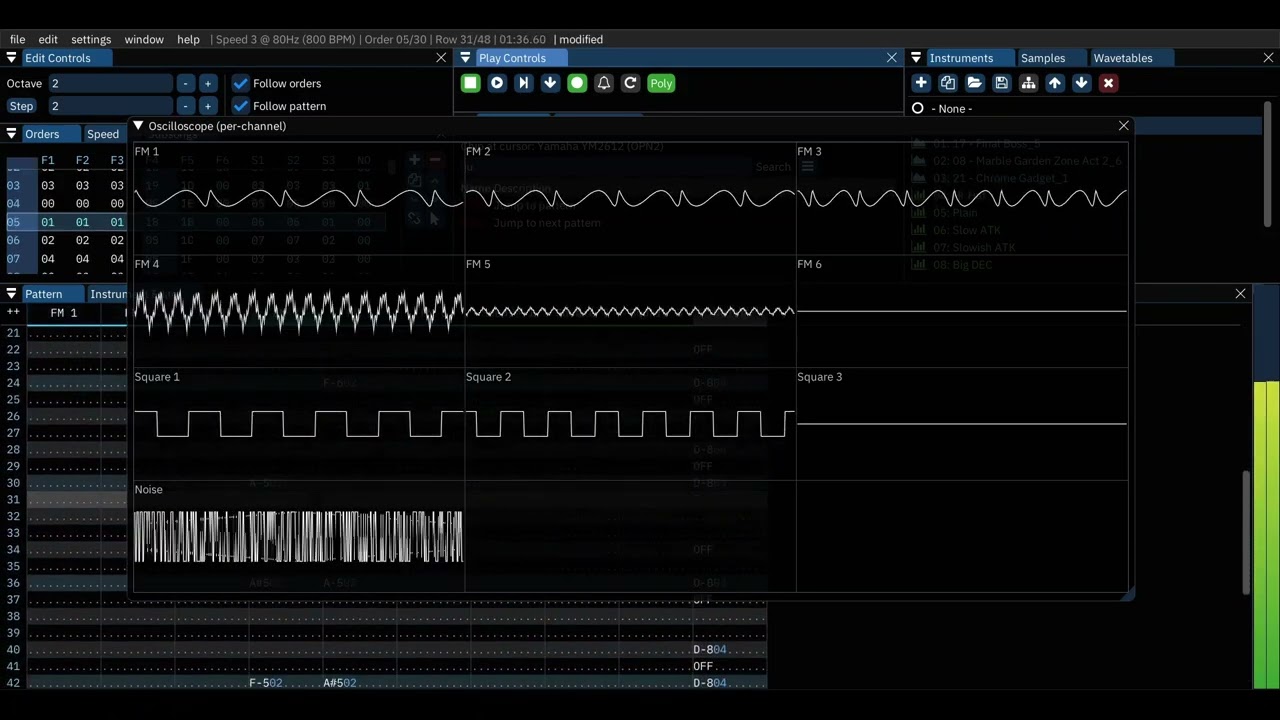1280x720 pixels.
Task: Decrease Step with the minus button
Action: click(x=185, y=106)
